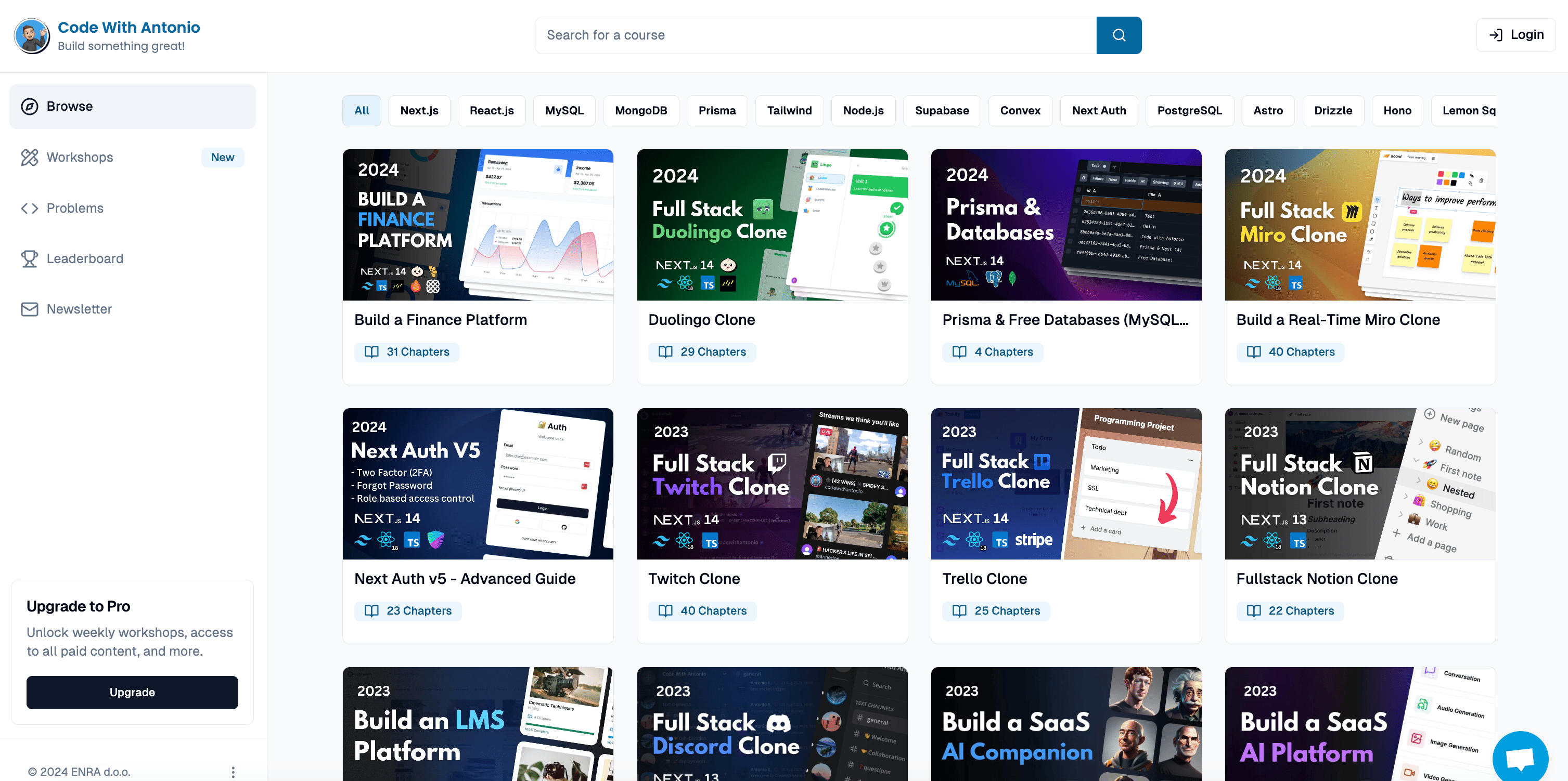Click the Problems code brackets icon

[x=29, y=208]
